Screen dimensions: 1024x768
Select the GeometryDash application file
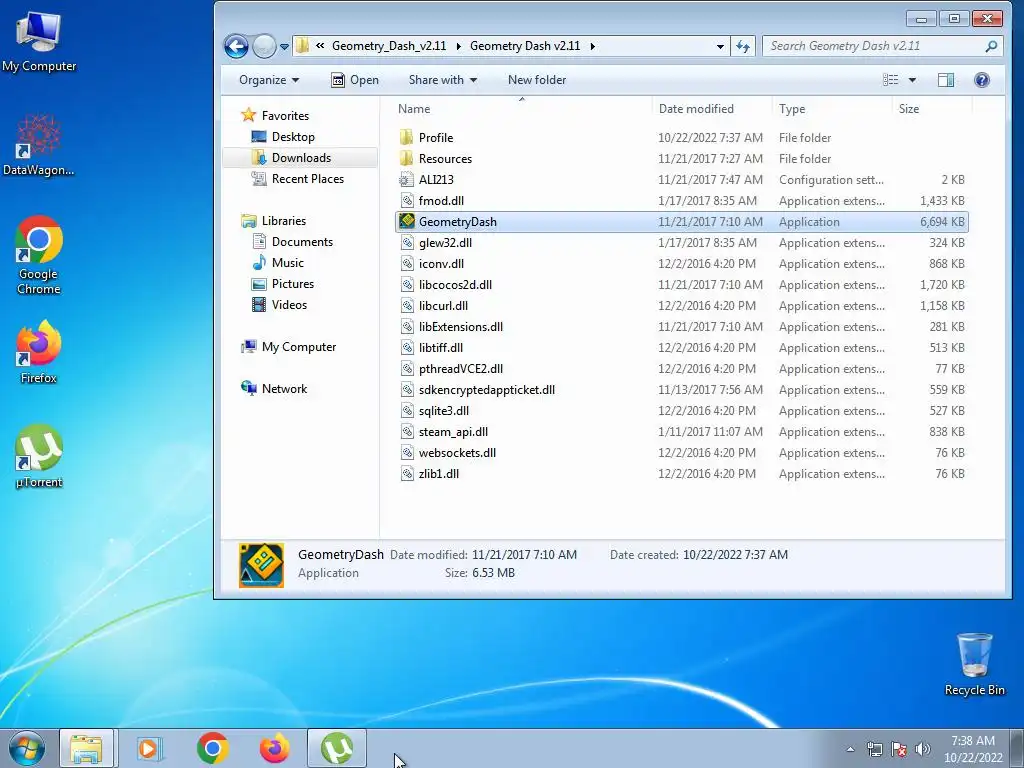682,221
